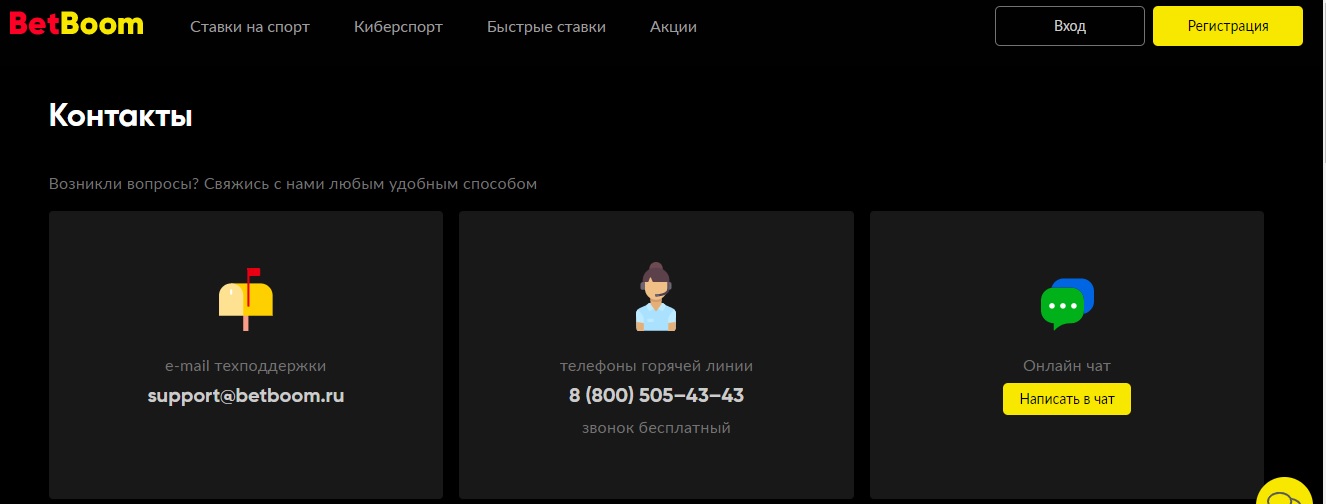Open the Акции page
The height and width of the screenshot is (504, 1326).
673,27
